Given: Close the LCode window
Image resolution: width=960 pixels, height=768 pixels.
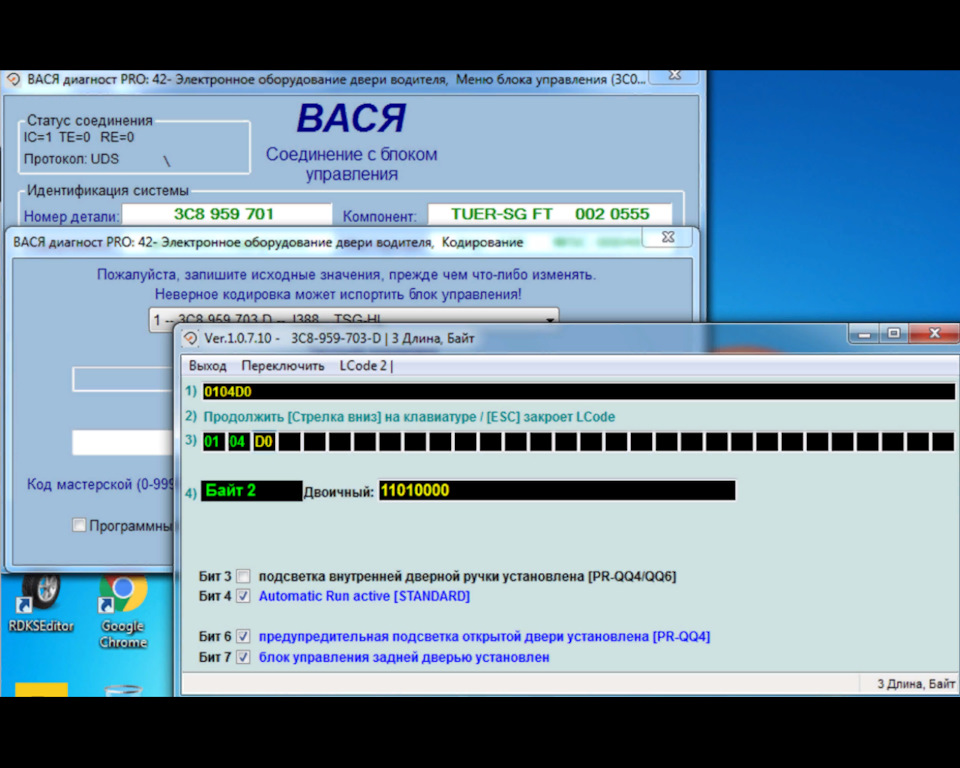Looking at the screenshot, I should pyautogui.click(x=934, y=333).
